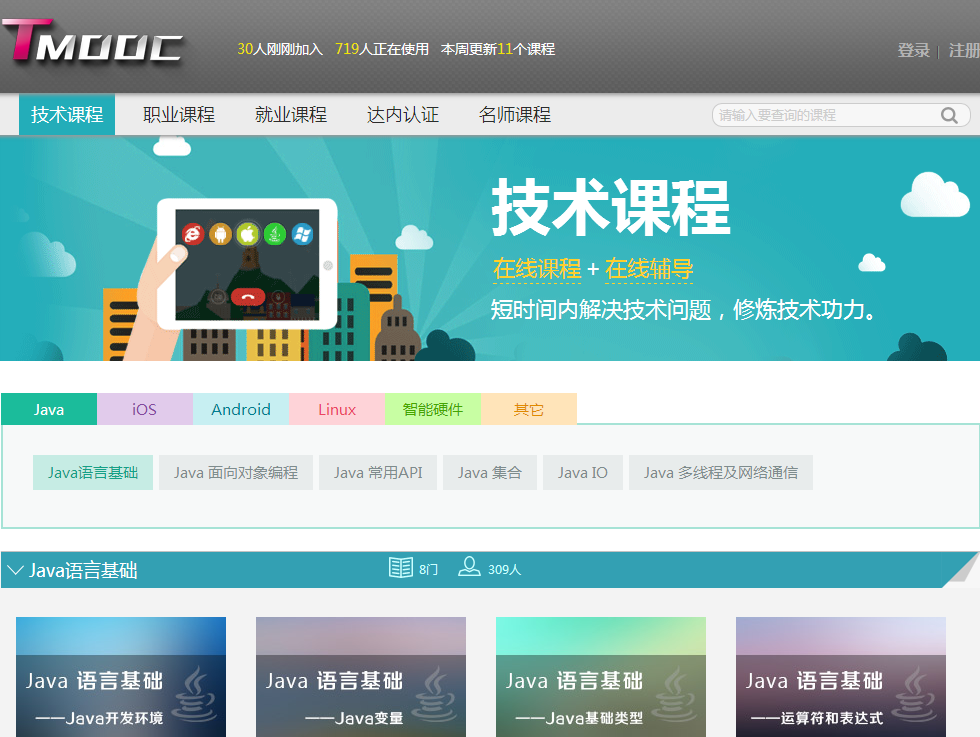The image size is (980, 737).
Task: Click the 注册 register link
Action: [x=963, y=50]
